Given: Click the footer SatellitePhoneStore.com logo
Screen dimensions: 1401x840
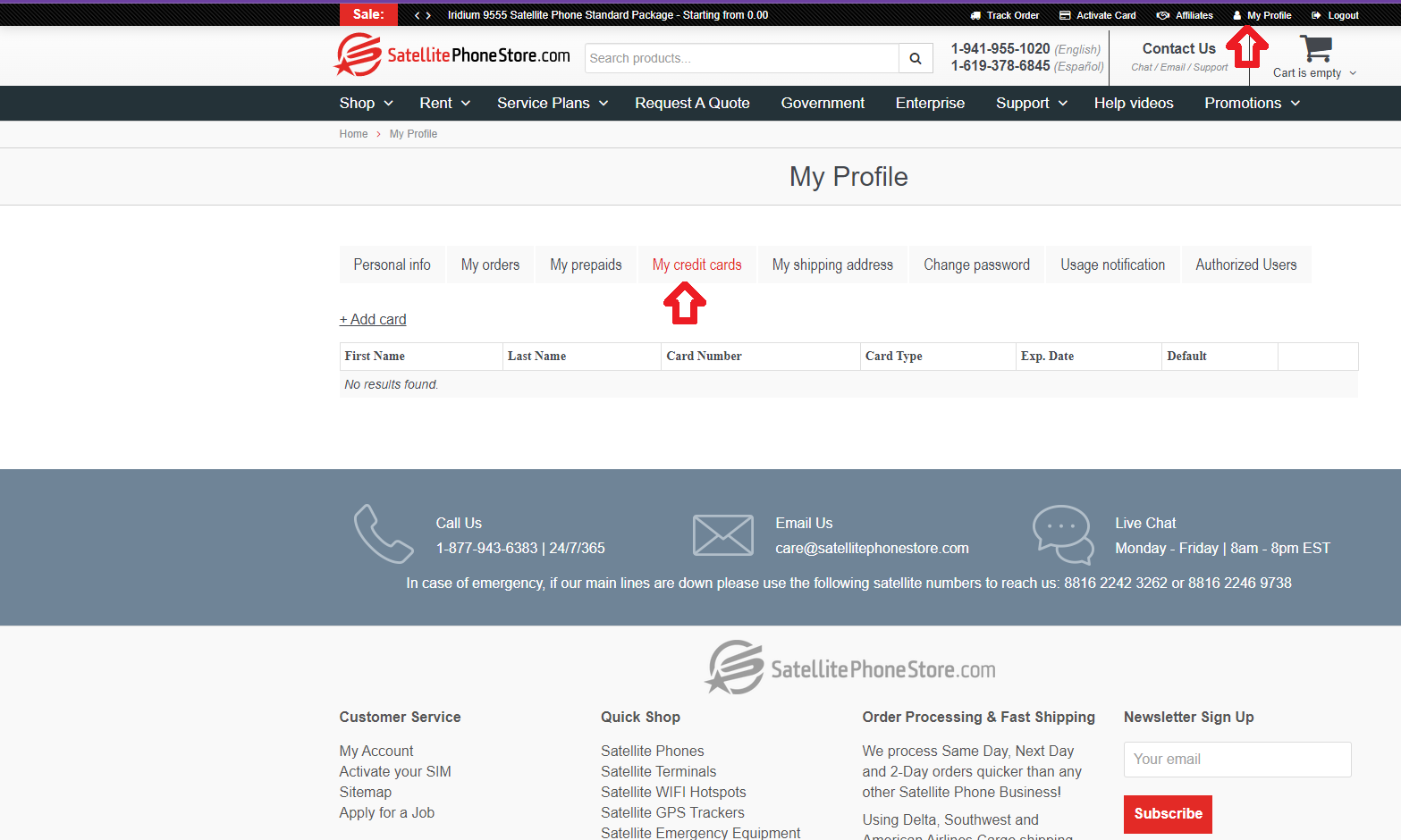Looking at the screenshot, I should (849, 668).
